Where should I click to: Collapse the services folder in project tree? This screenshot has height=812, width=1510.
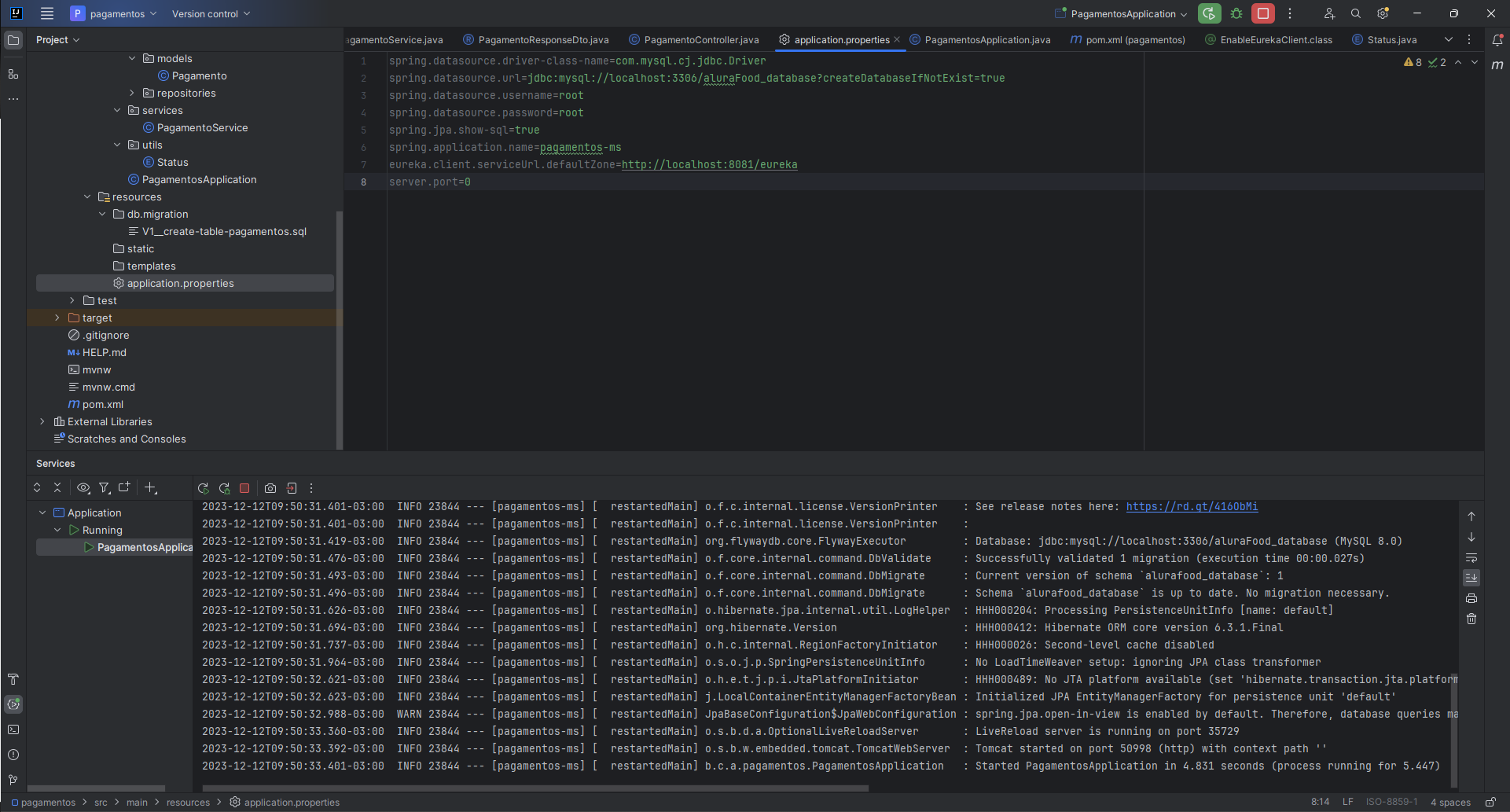pos(117,110)
